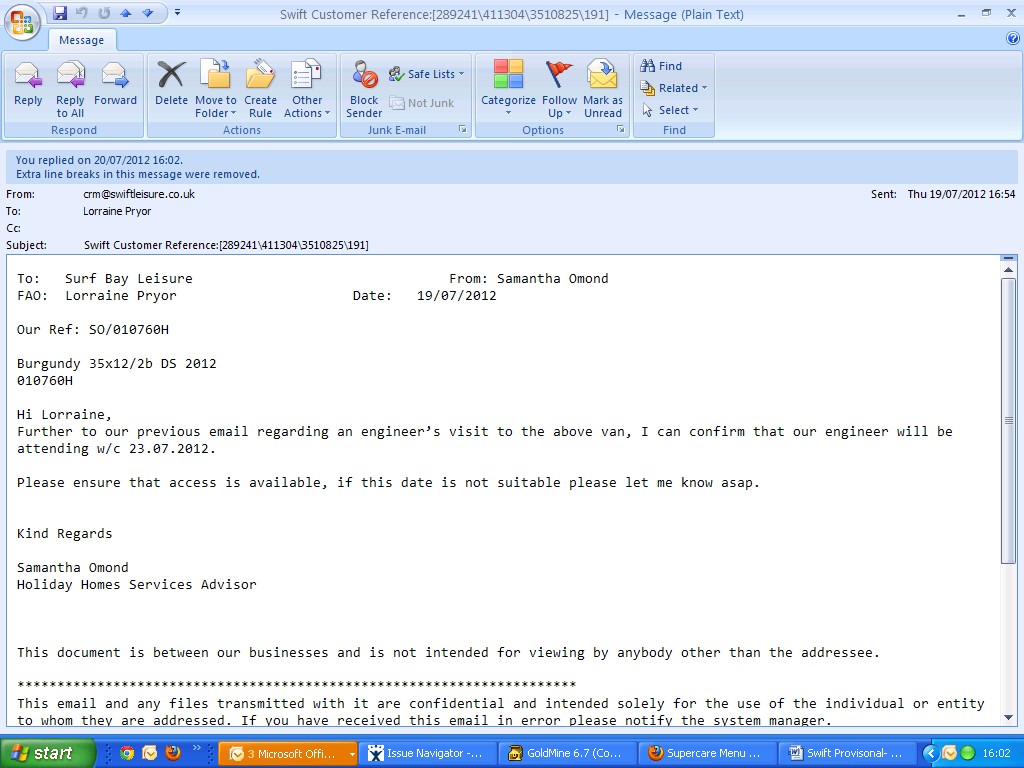This screenshot has width=1024, height=768.
Task: Open Select dropdown
Action: pos(670,110)
